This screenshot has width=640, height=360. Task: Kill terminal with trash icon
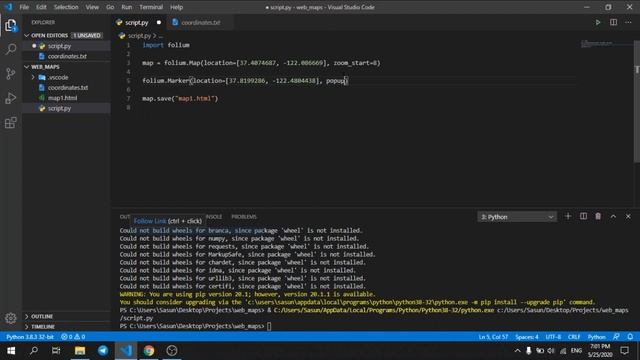tap(598, 216)
